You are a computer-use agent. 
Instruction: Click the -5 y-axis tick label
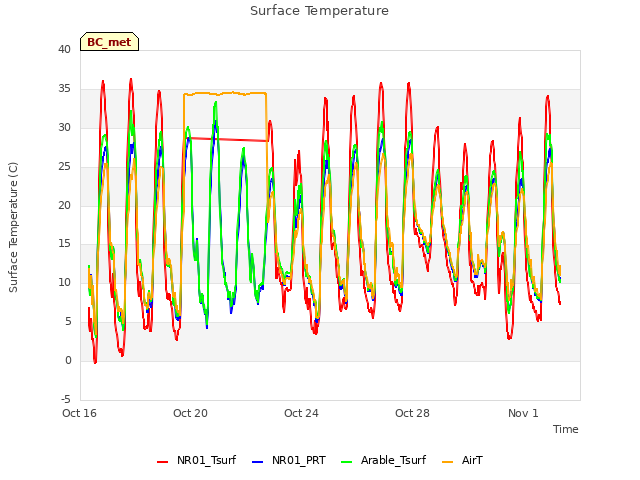[66, 399]
